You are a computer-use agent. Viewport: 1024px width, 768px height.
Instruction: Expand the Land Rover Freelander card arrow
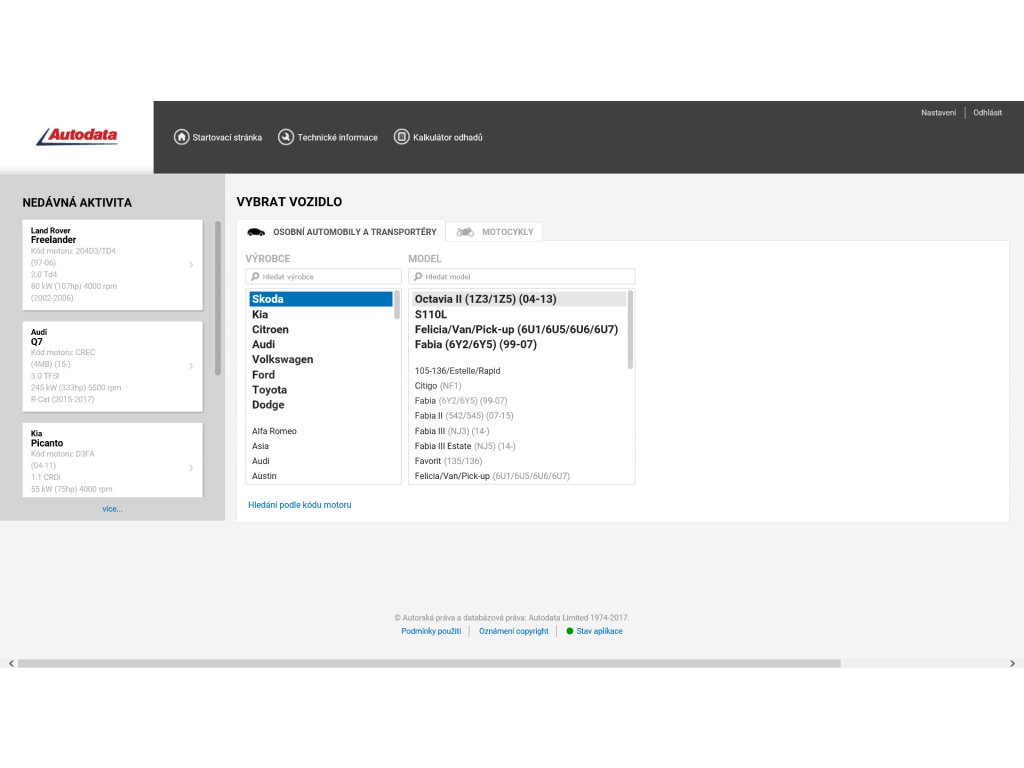point(191,265)
